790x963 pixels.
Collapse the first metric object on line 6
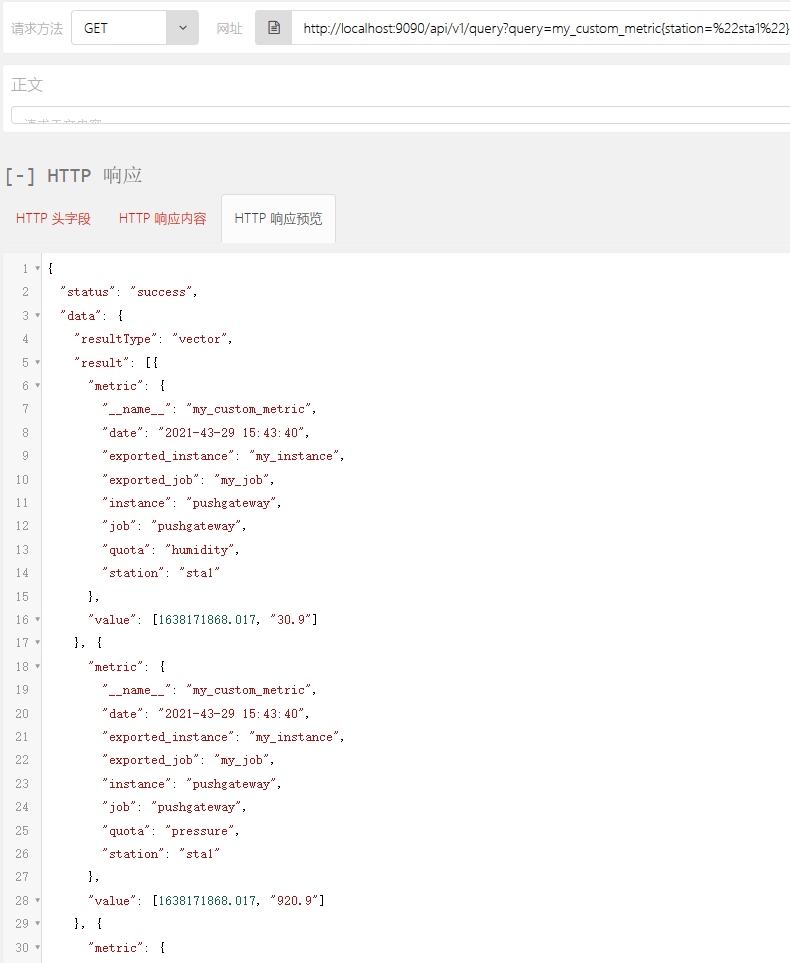[x=36, y=385]
